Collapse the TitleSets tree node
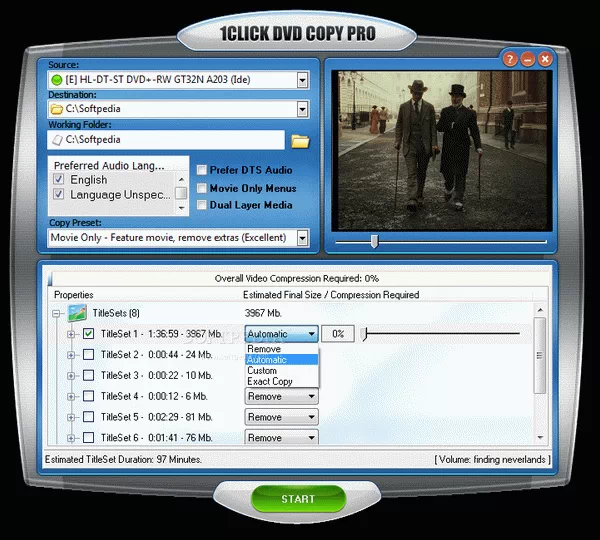Screen dimensions: 600x540 [57, 313]
